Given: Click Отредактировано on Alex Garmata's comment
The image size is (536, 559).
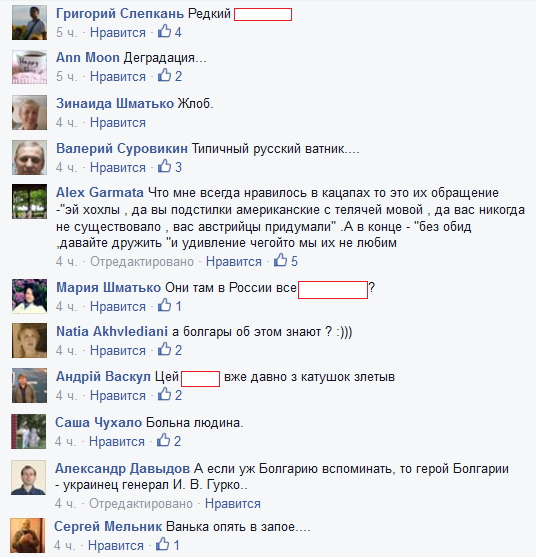Looking at the screenshot, I should tap(142, 262).
